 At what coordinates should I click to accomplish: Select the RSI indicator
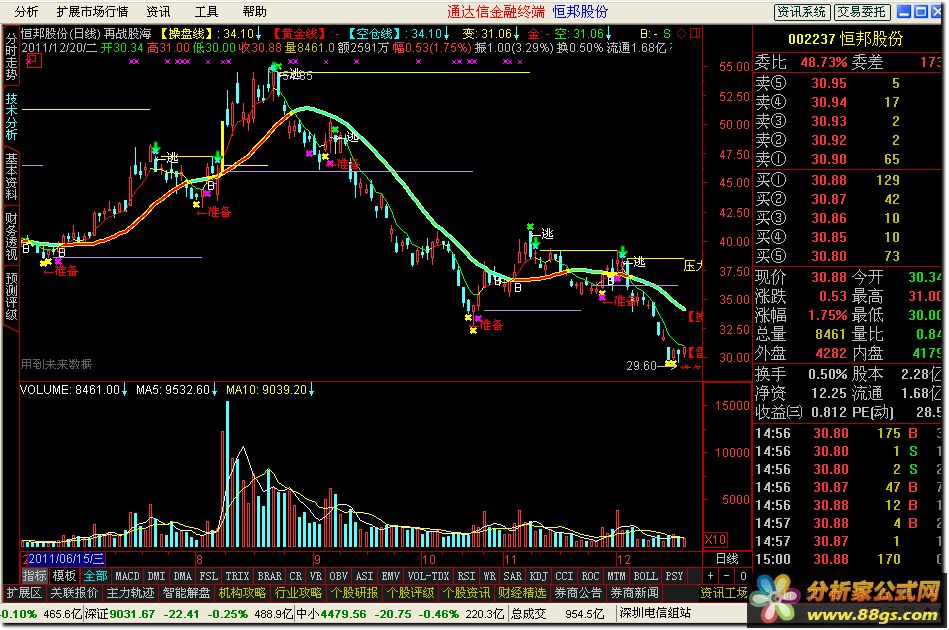coord(467,576)
